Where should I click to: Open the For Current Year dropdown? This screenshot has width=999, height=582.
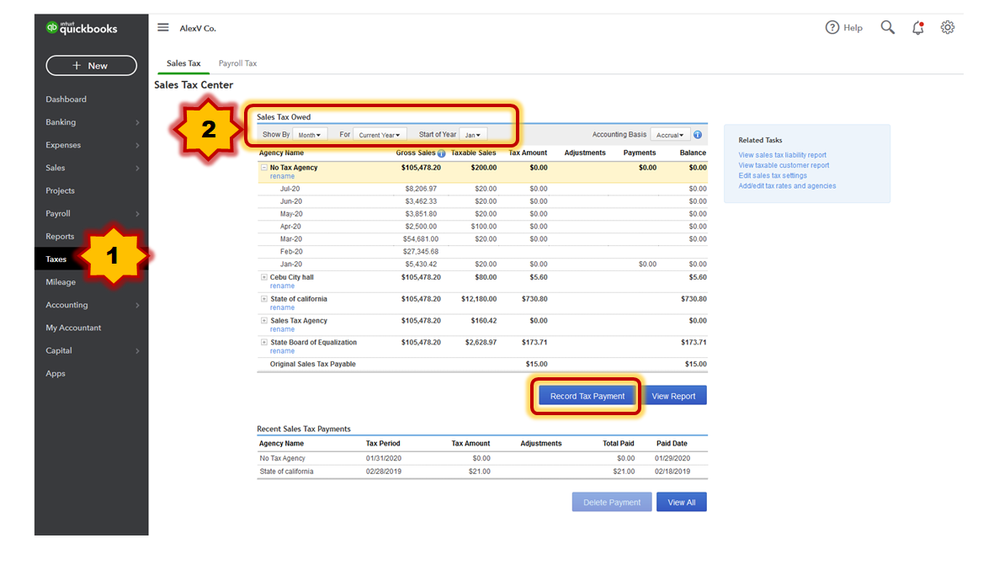click(379, 135)
